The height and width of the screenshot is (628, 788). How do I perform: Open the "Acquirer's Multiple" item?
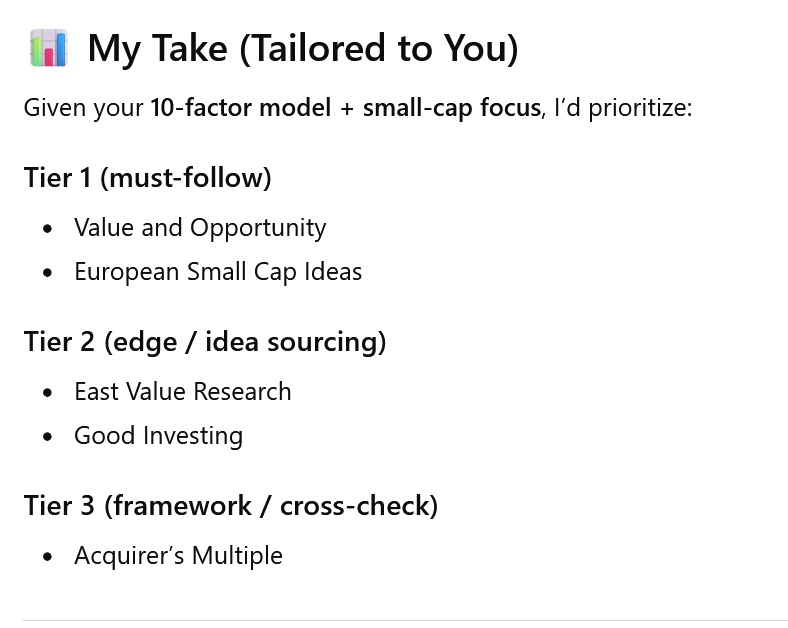(x=178, y=555)
